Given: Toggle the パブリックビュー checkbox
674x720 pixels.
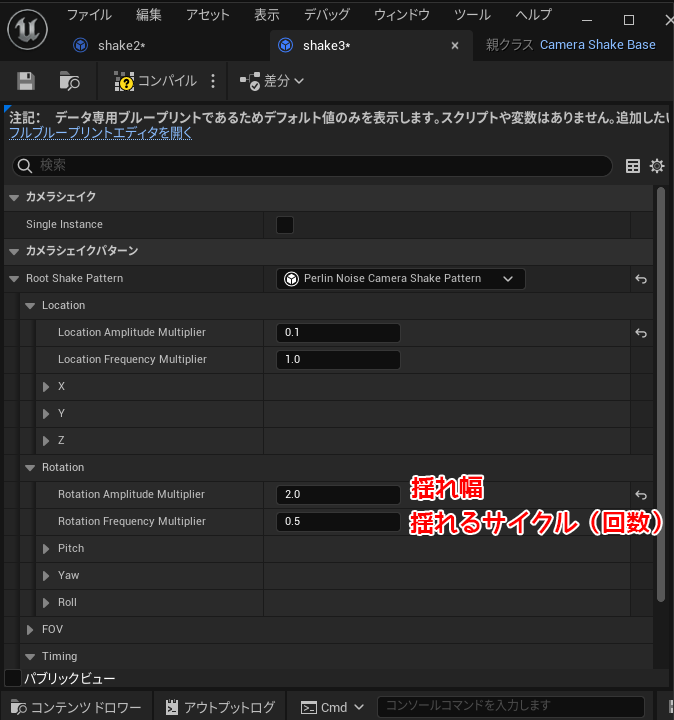Looking at the screenshot, I should coord(13,678).
